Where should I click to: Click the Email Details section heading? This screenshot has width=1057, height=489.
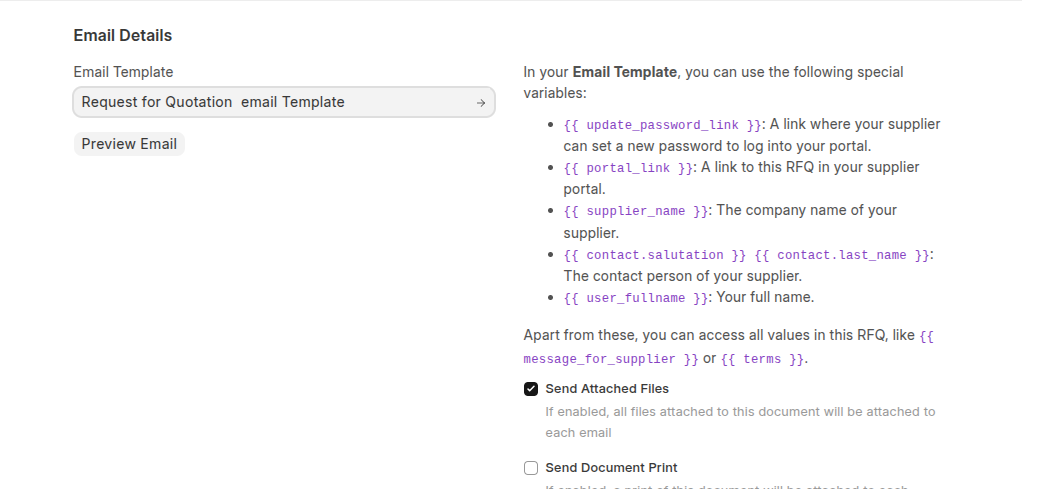(x=123, y=36)
